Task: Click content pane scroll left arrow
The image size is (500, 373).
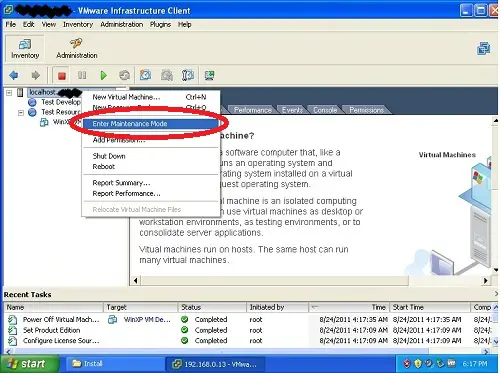Action: 135,281
